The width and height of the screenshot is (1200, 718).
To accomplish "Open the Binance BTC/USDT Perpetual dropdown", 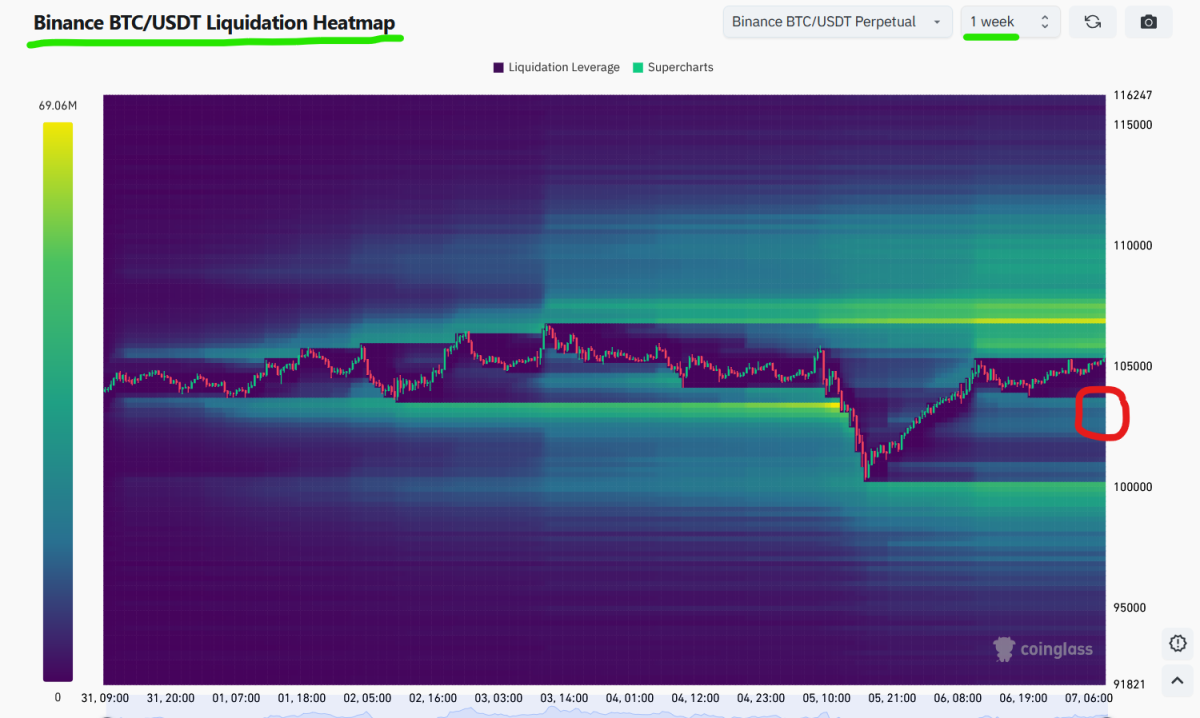I will [x=837, y=22].
